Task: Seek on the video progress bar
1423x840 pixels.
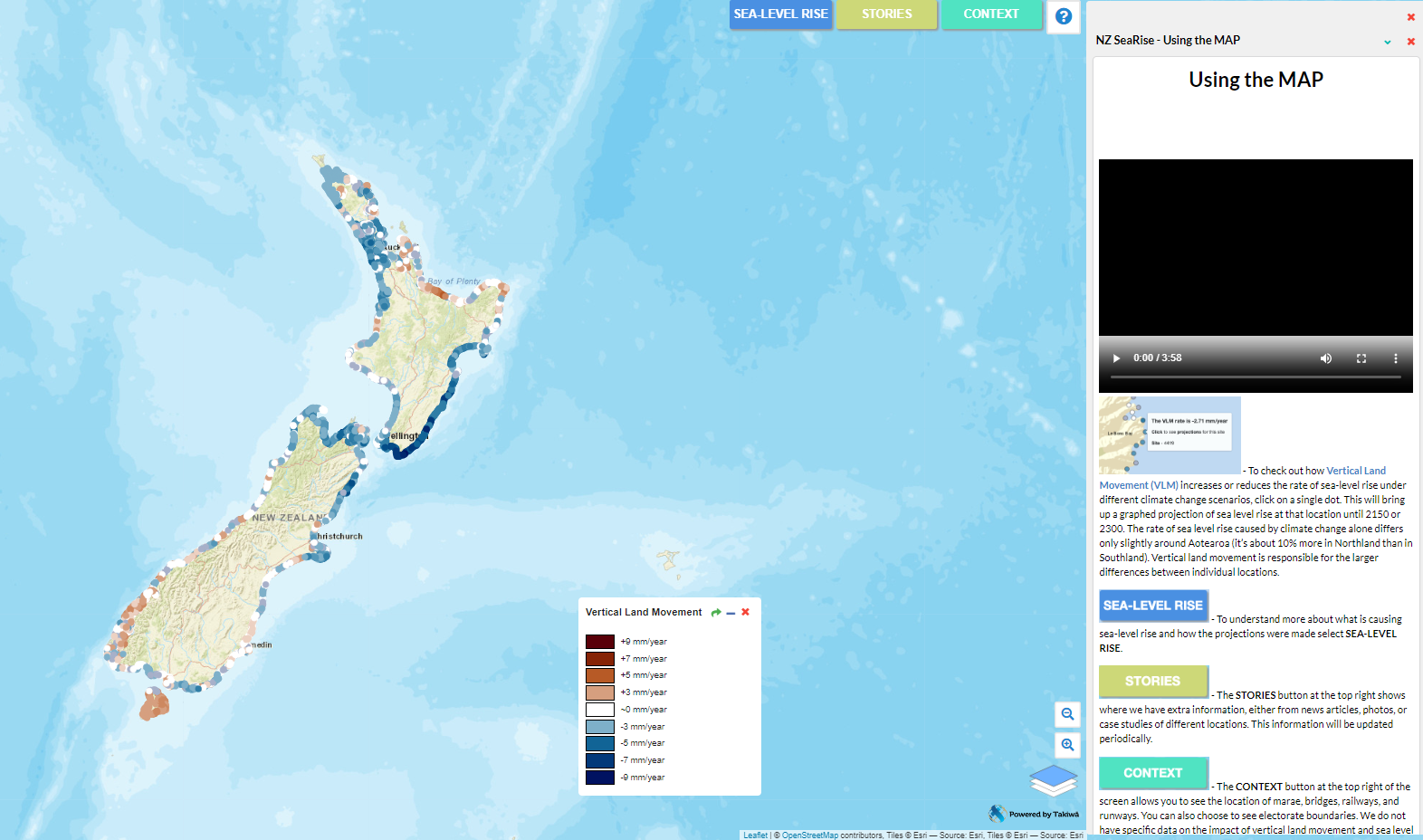Action: [x=1256, y=377]
